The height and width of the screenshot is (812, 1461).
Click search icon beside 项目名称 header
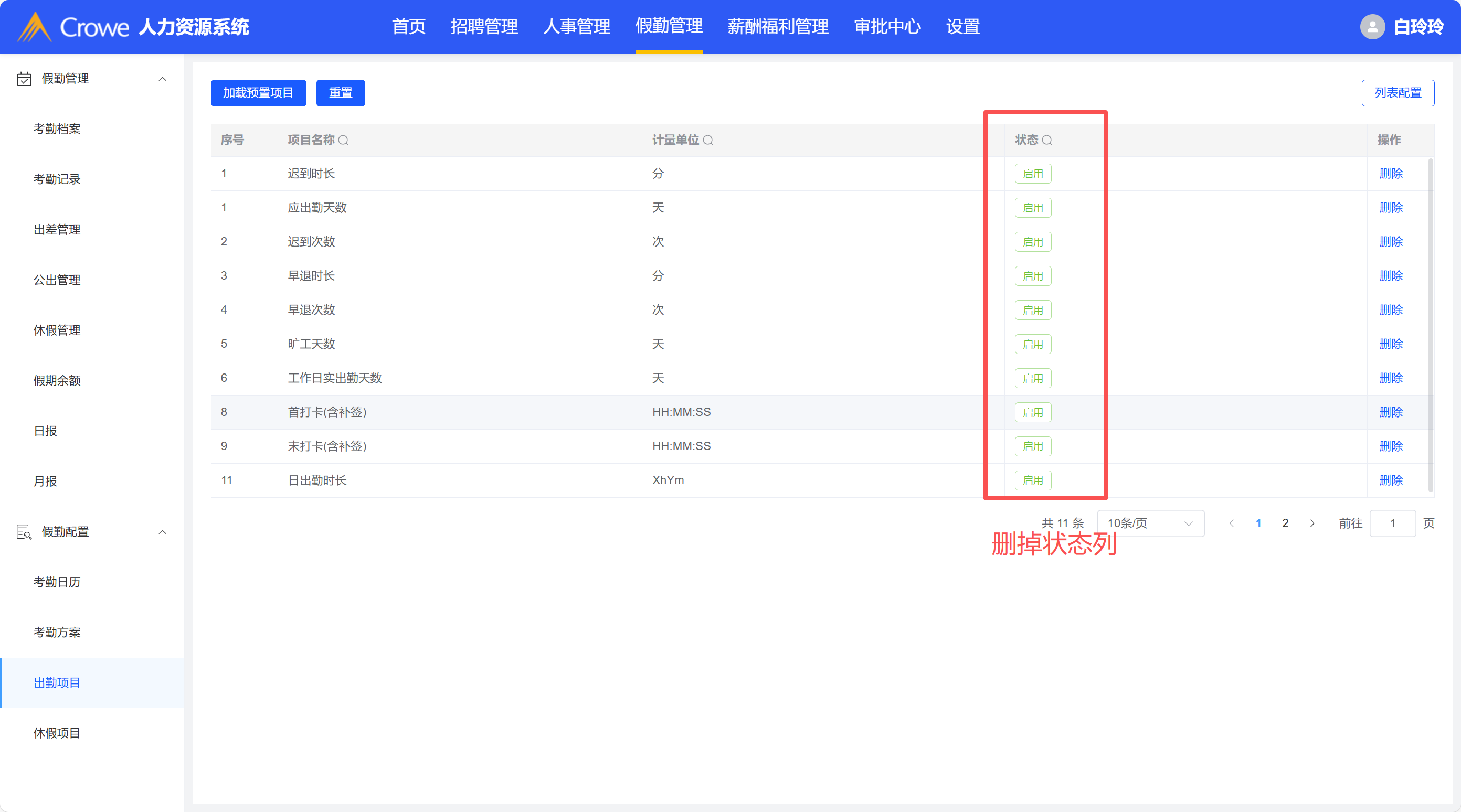coord(343,140)
